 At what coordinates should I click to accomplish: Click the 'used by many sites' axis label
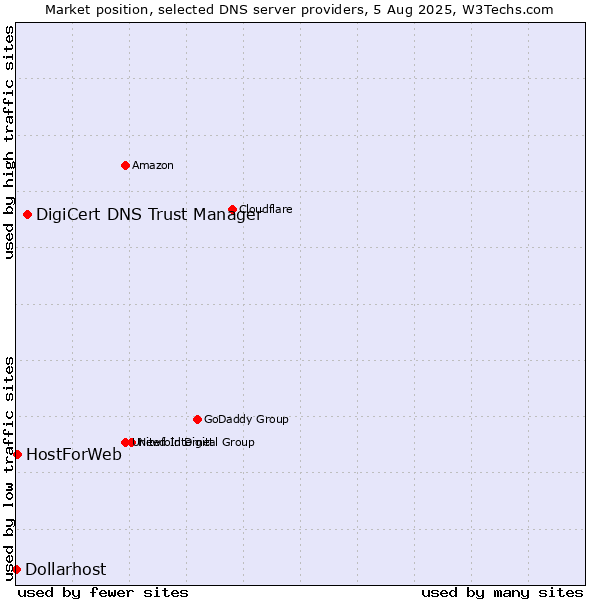[x=502, y=593]
